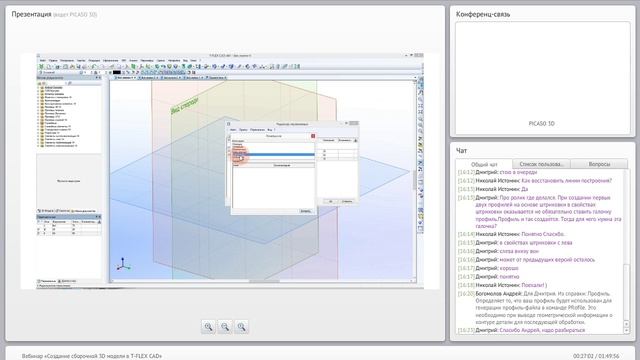Screen dimensions: 640x360
Task: Switch to the Общий чат tab
Action: 484,164
